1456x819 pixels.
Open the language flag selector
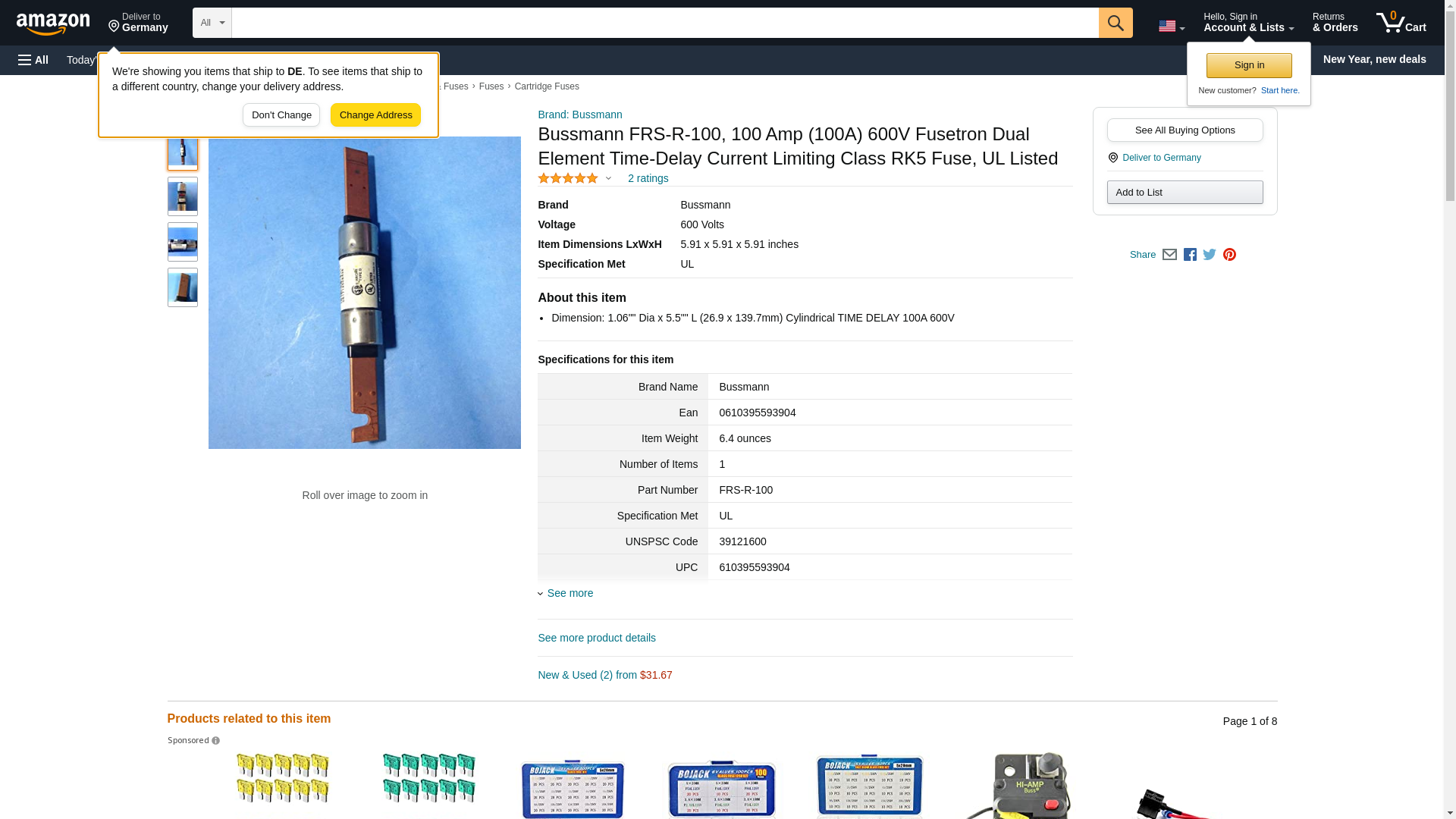1172,26
